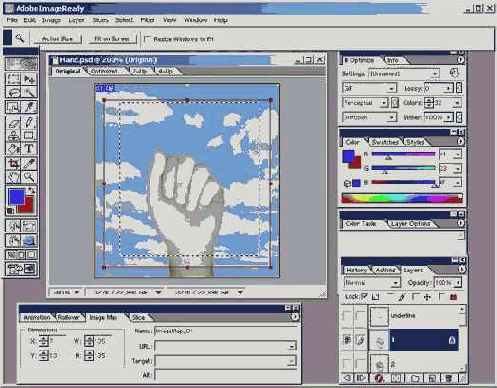The image size is (497, 388).
Task: Enable Resize Windows to Fit checkbox
Action: [x=147, y=39]
